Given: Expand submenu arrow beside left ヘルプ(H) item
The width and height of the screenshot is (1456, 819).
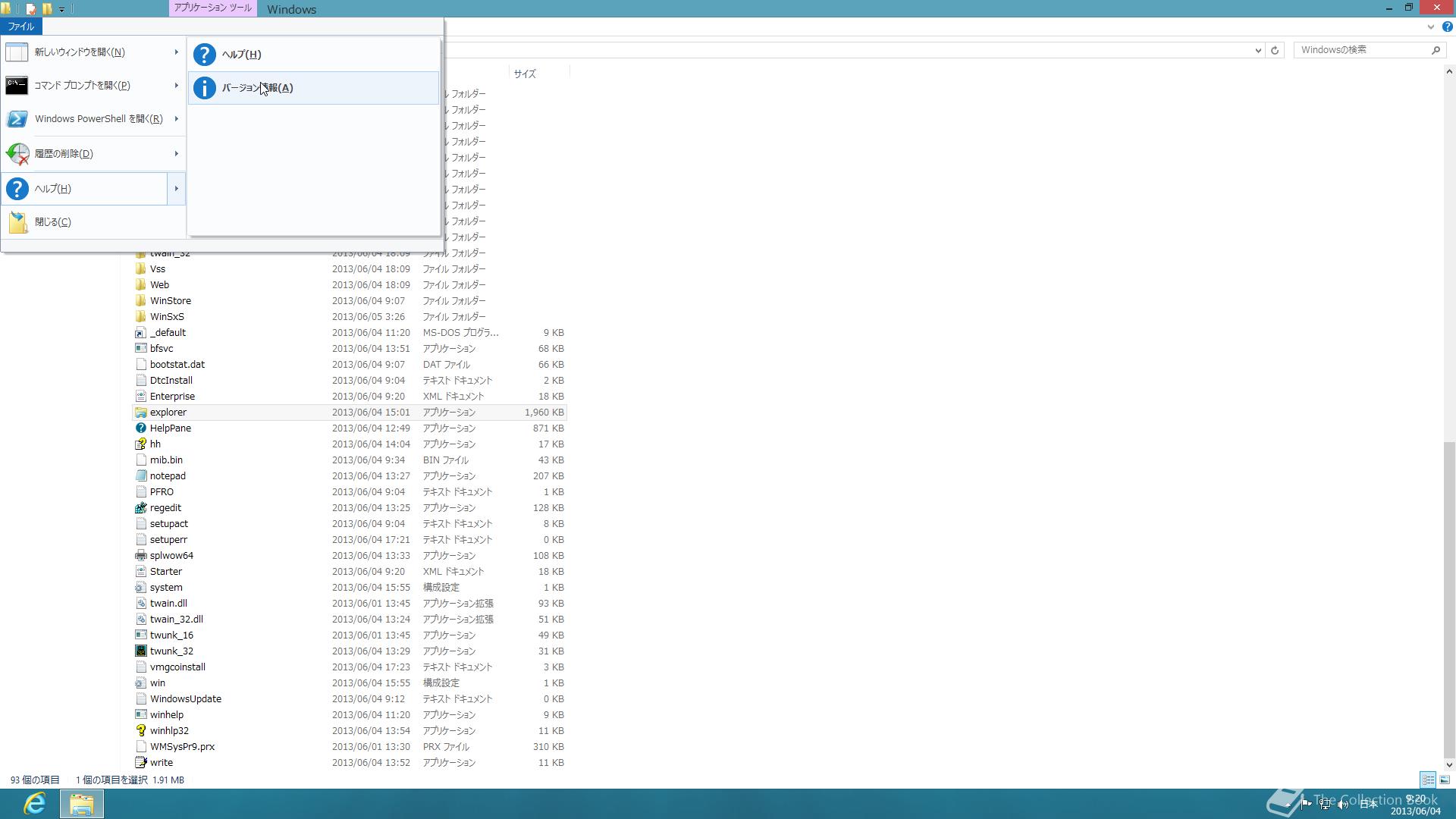Looking at the screenshot, I should pos(176,189).
